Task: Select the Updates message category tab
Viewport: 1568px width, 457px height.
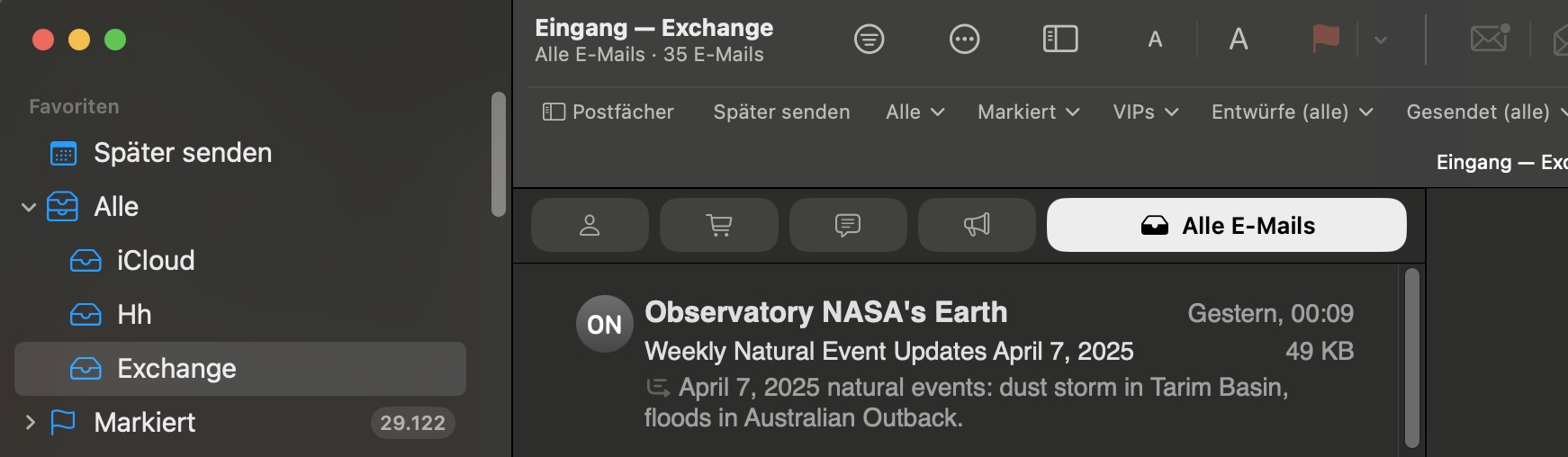Action: (x=847, y=225)
